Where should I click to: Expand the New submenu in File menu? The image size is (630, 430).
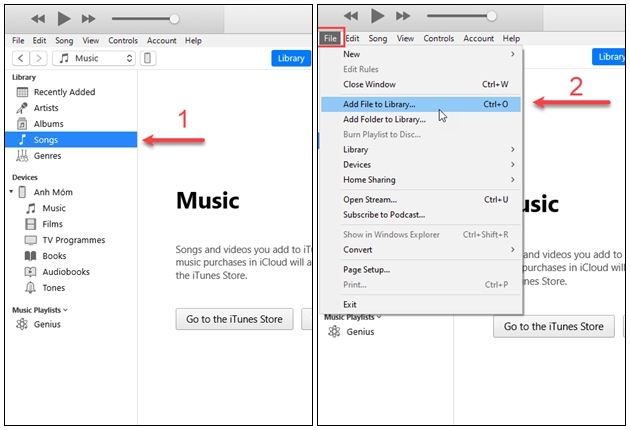(x=421, y=54)
